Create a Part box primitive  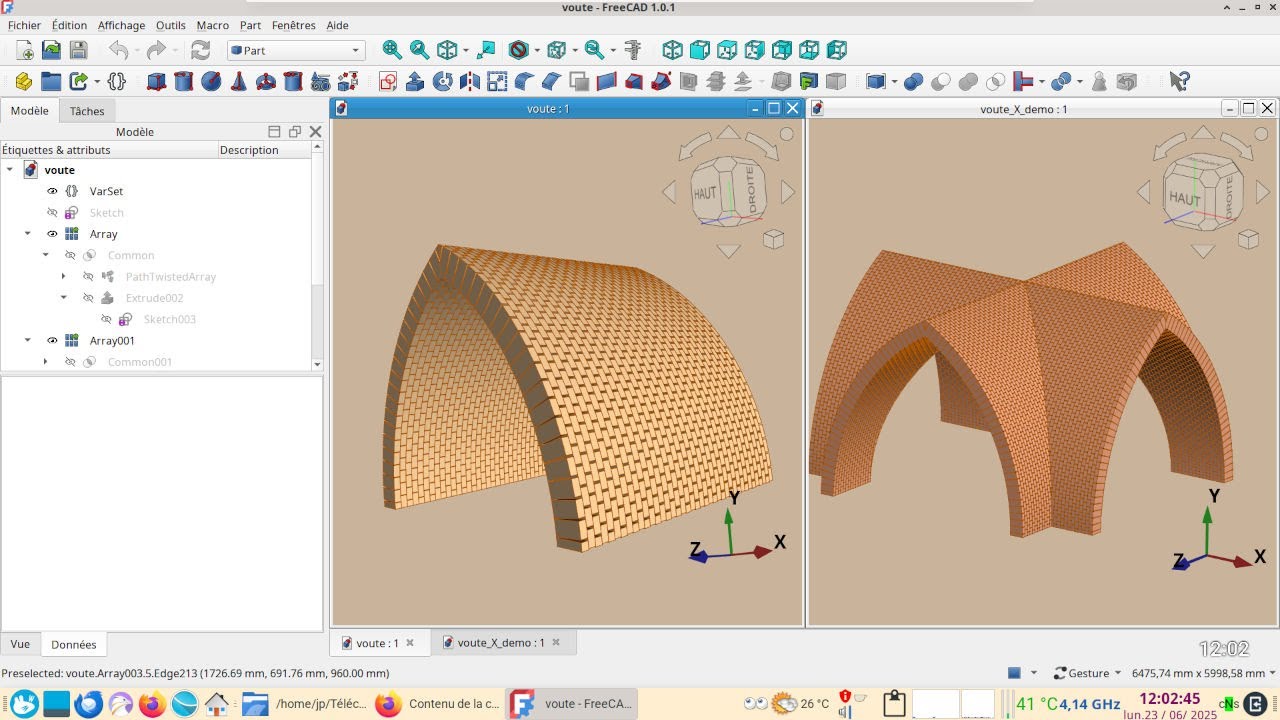tap(156, 81)
